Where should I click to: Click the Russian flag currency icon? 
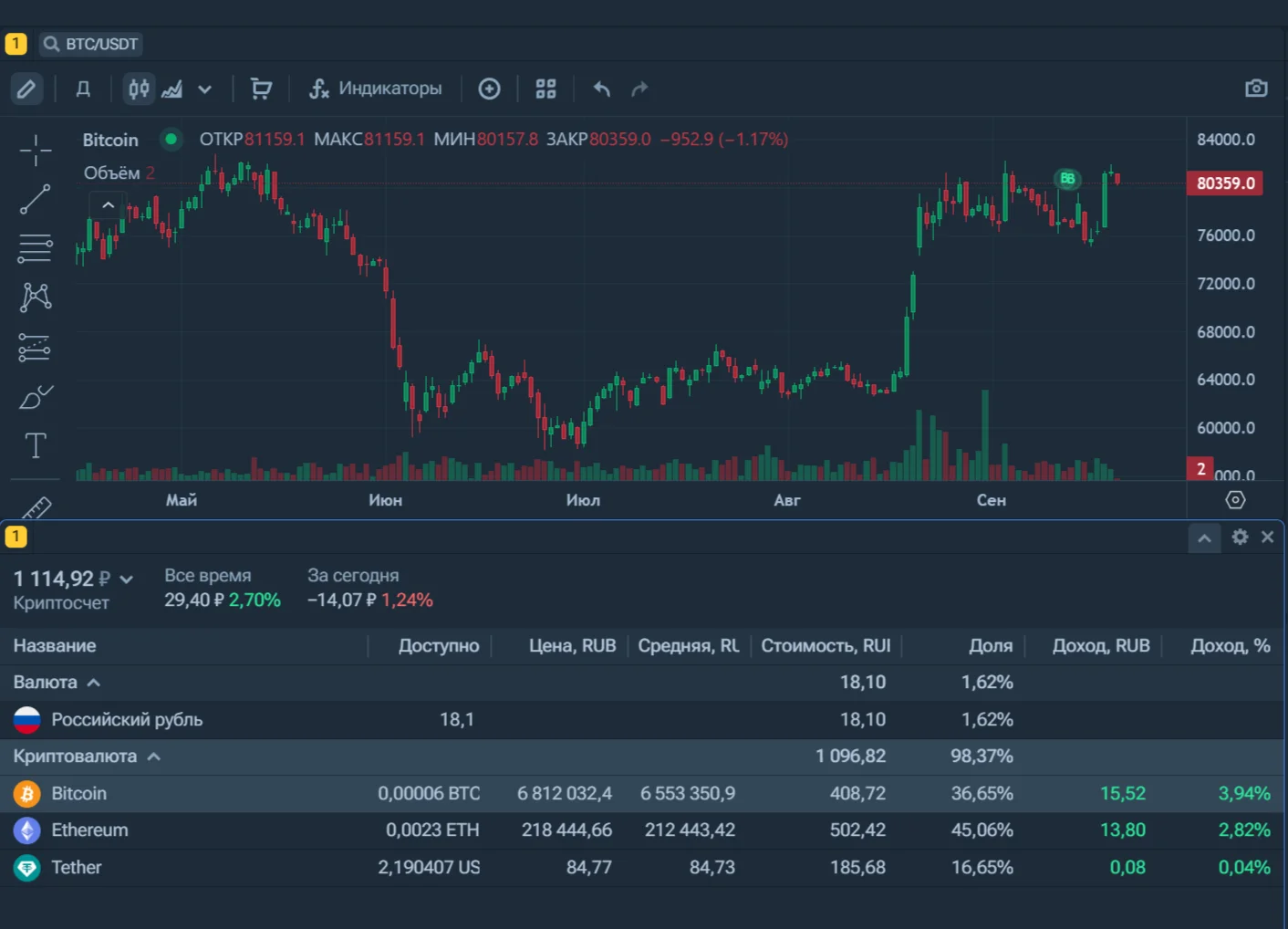27,720
